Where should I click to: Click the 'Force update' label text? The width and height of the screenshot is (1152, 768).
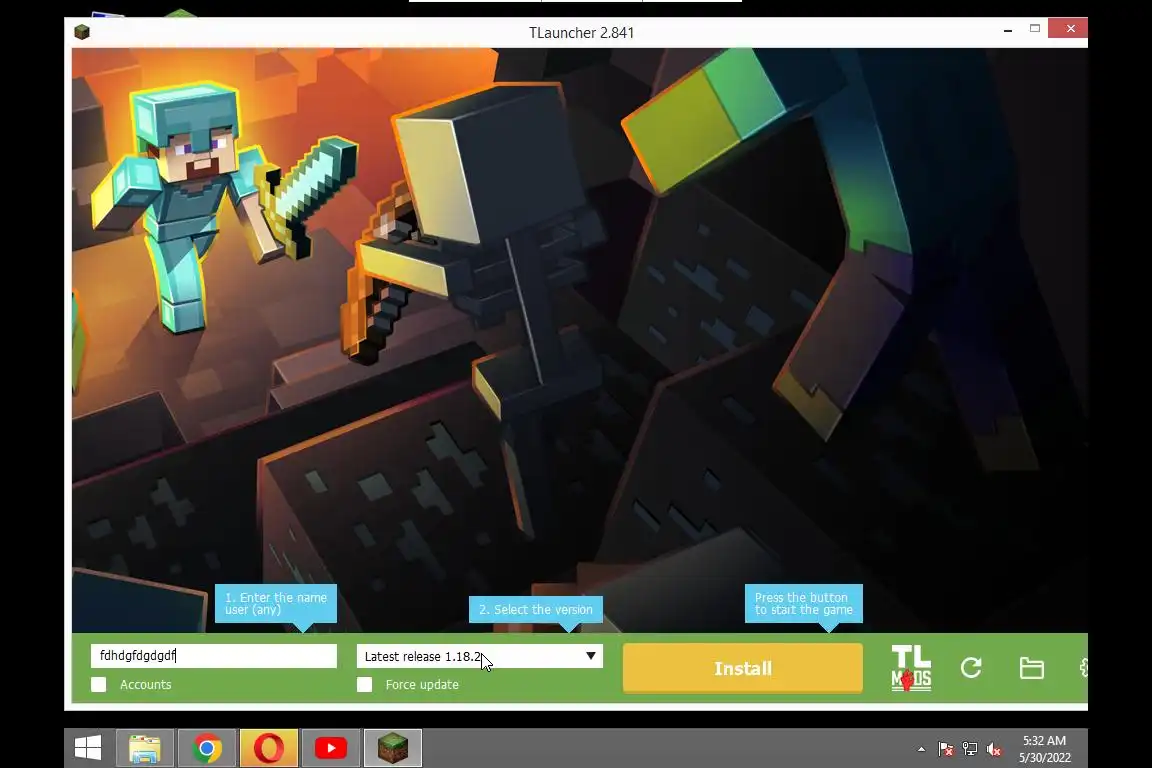point(422,685)
